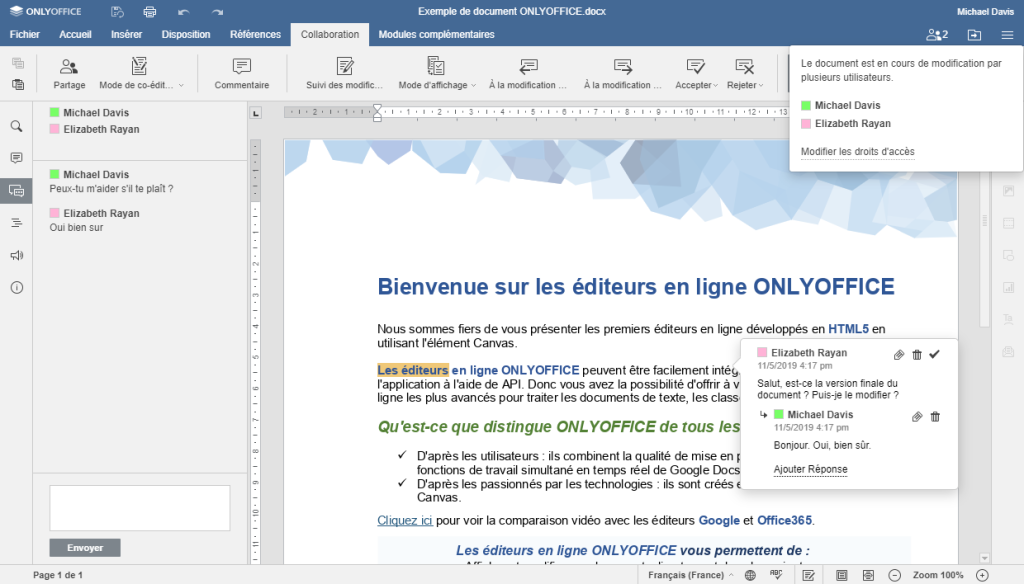
Task: Switch to the Références tab
Action: click(255, 34)
